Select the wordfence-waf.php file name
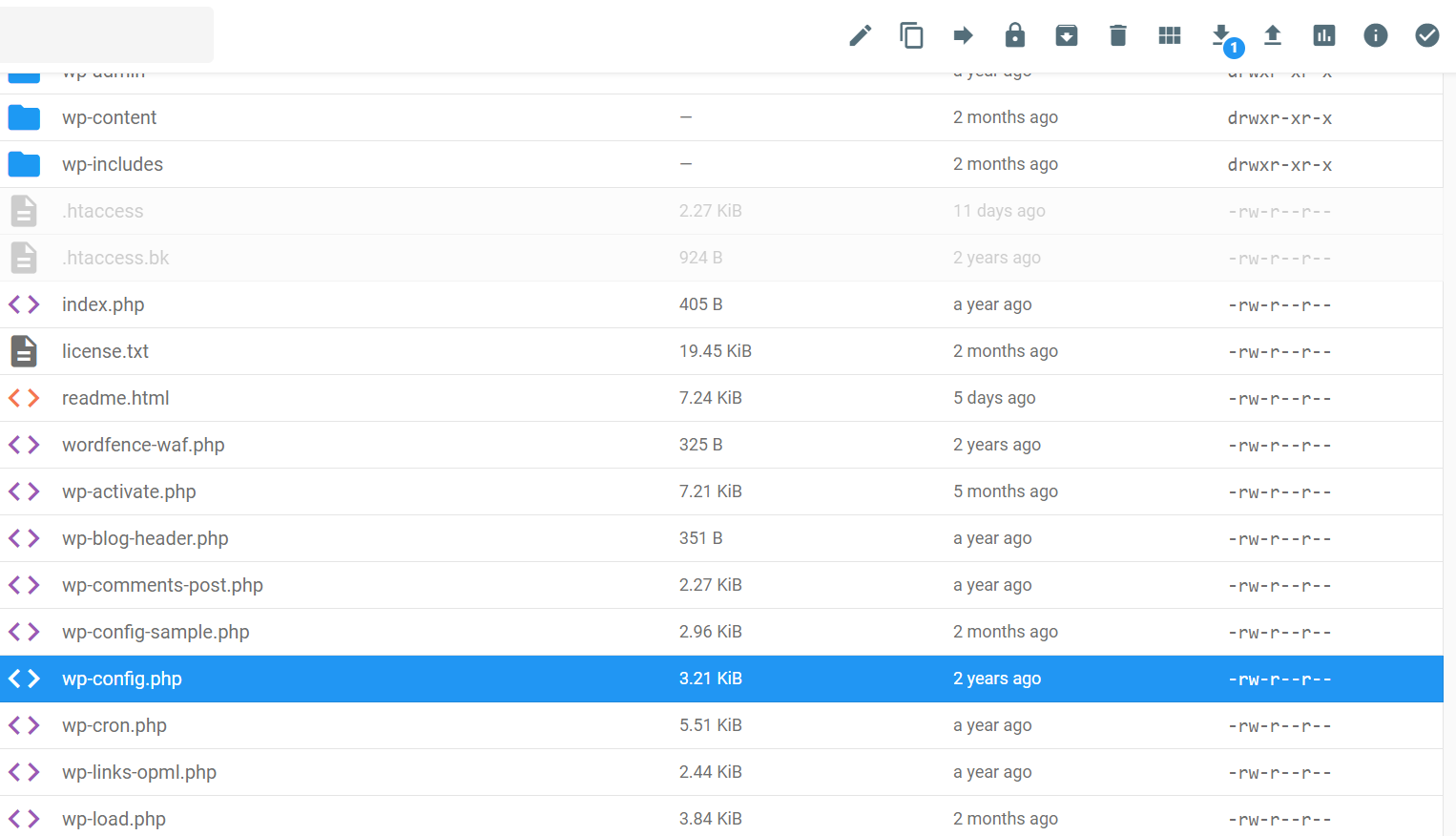1456x836 pixels. 143,445
